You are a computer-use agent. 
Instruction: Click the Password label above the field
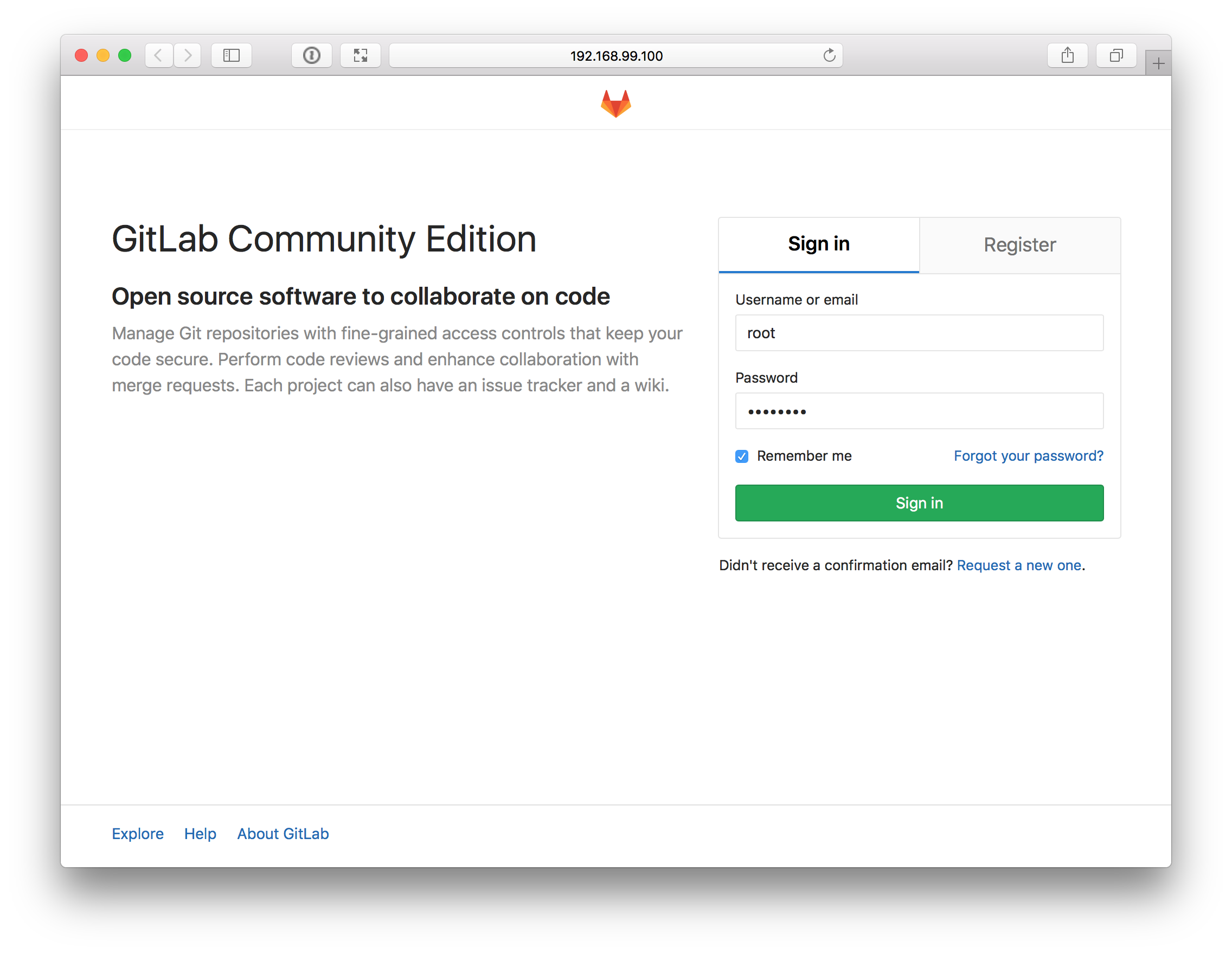tap(766, 378)
